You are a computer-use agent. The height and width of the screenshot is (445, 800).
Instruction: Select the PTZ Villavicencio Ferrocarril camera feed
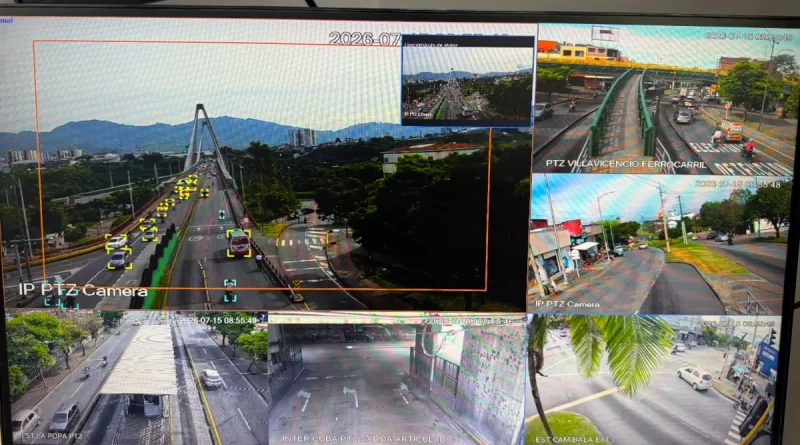coord(666,98)
